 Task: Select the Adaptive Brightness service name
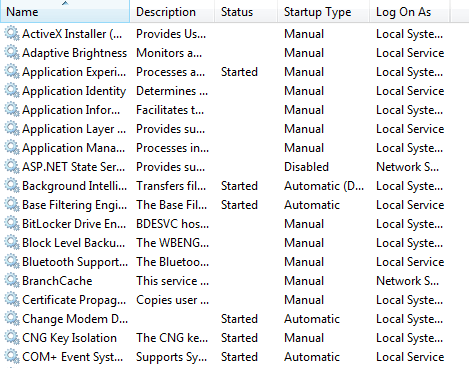pos(75,53)
